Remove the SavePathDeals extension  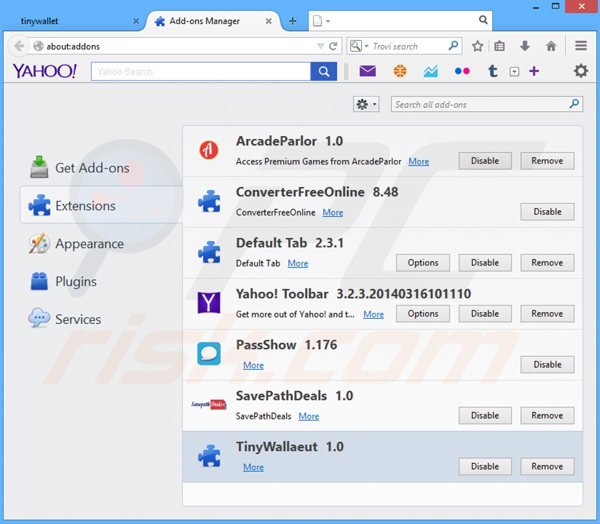coord(547,415)
